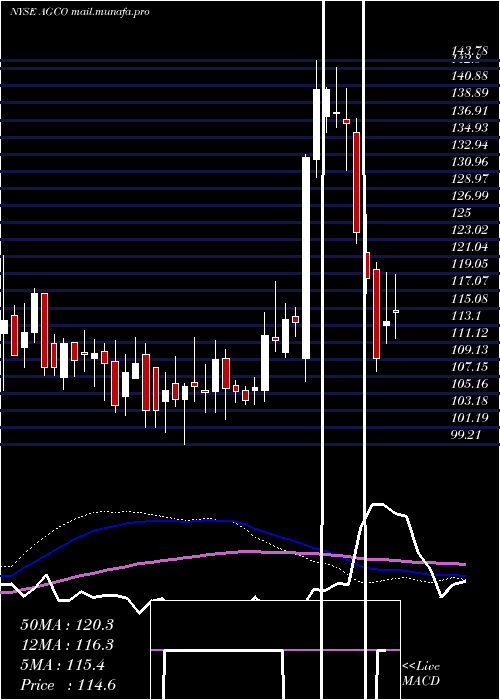Click the 140.88 price axis label
Screen dimensions: 500x700
point(469,76)
